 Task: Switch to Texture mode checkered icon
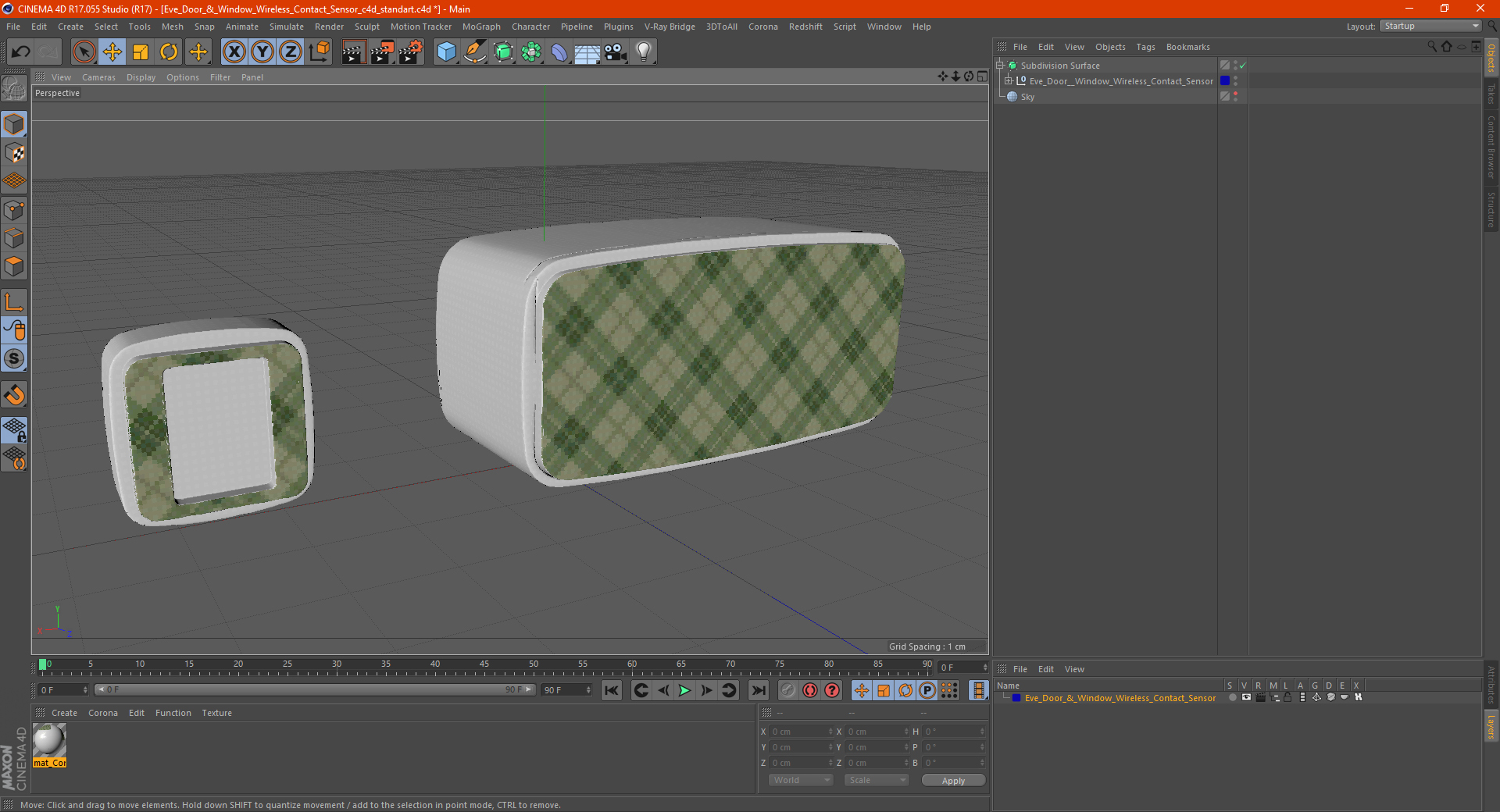[x=14, y=153]
